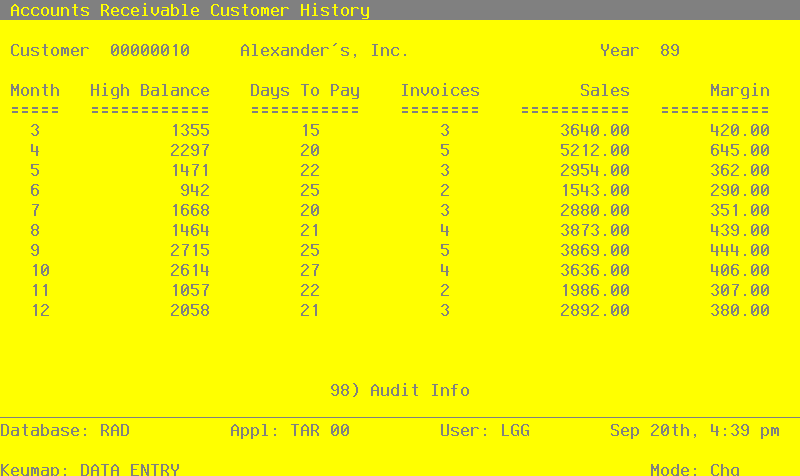
Task: Click Appl: TAR 00 status entry
Action: [290, 431]
